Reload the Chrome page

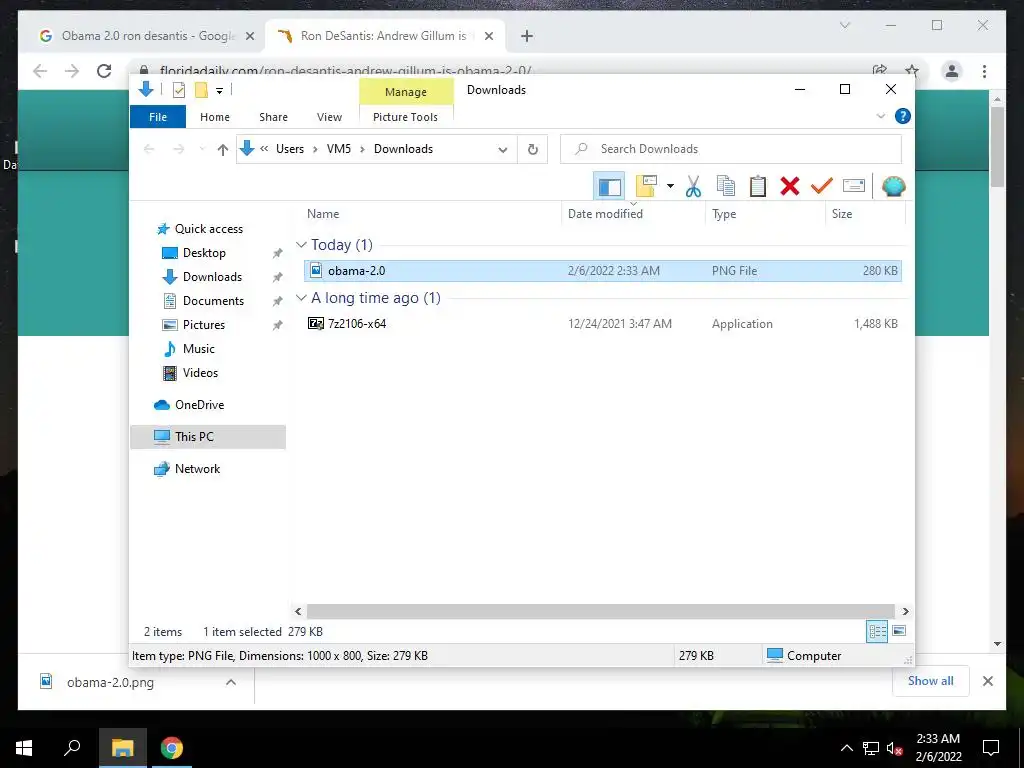point(104,71)
